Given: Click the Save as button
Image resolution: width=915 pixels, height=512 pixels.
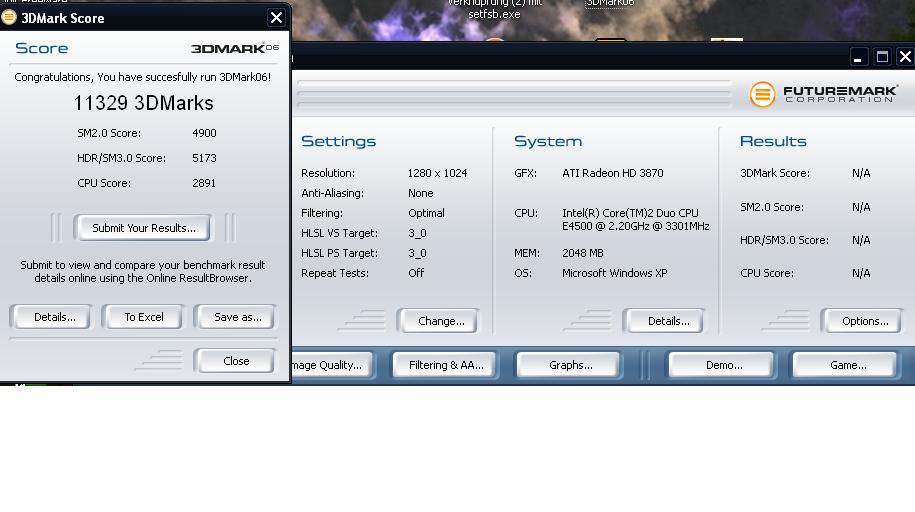Looking at the screenshot, I should coord(237,317).
